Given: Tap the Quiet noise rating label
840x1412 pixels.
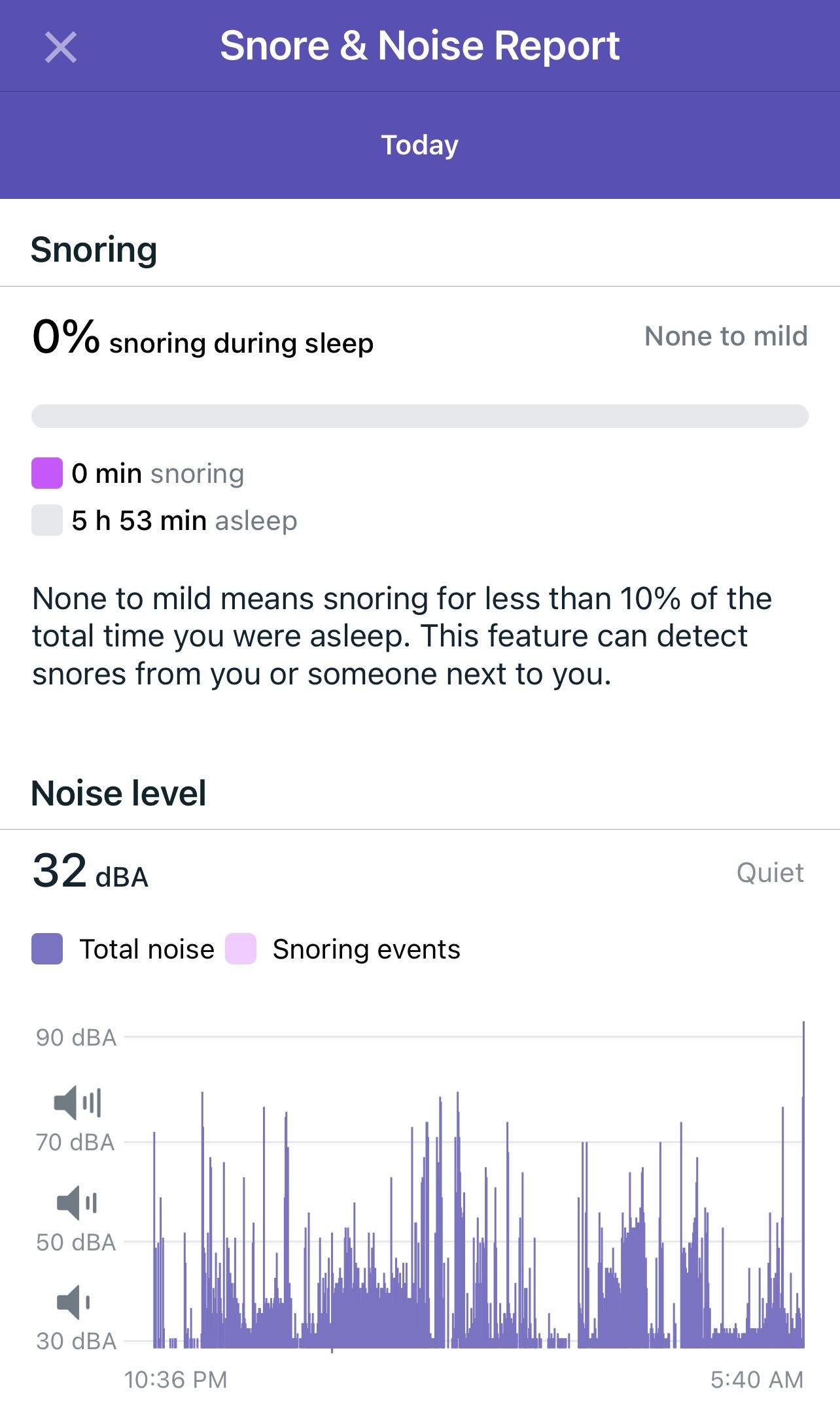Looking at the screenshot, I should 769,873.
